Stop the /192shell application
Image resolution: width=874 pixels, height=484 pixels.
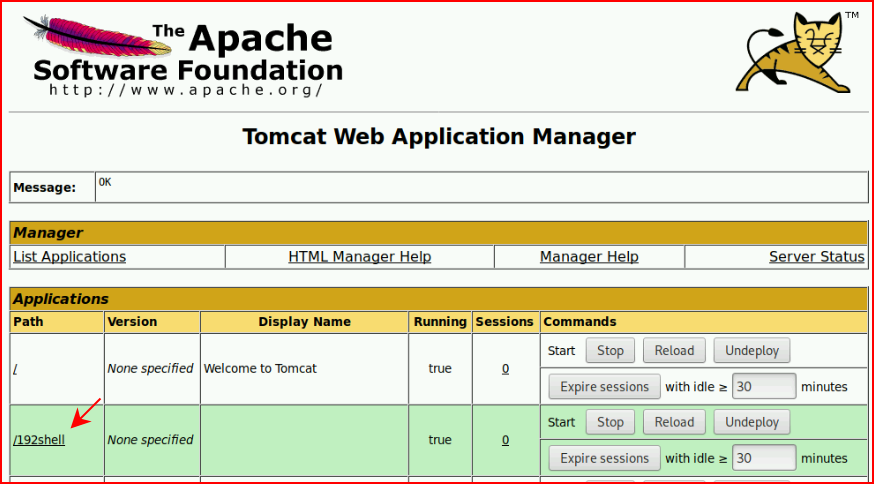tap(610, 422)
